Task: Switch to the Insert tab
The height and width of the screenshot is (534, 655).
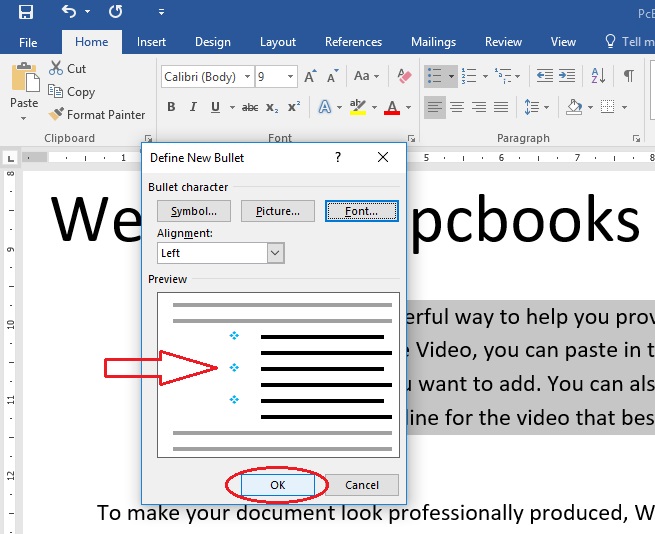Action: pos(151,42)
